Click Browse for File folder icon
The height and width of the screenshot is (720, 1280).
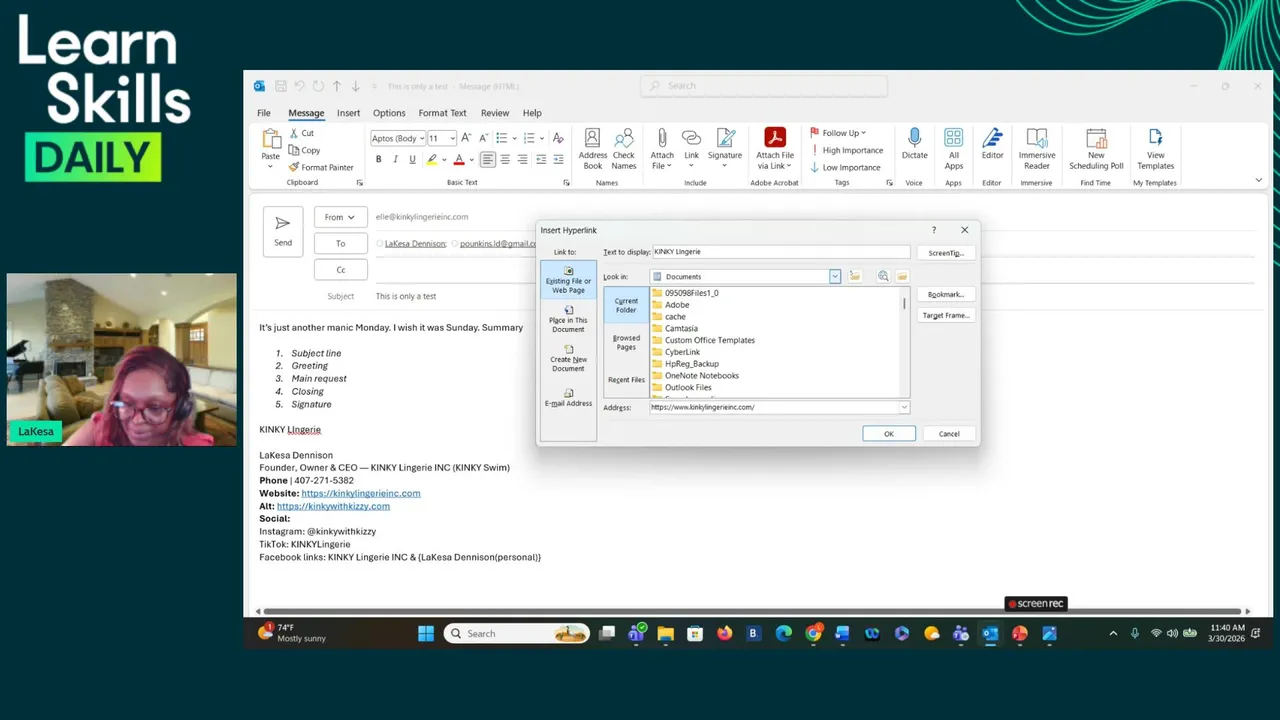pyautogui.click(x=902, y=276)
